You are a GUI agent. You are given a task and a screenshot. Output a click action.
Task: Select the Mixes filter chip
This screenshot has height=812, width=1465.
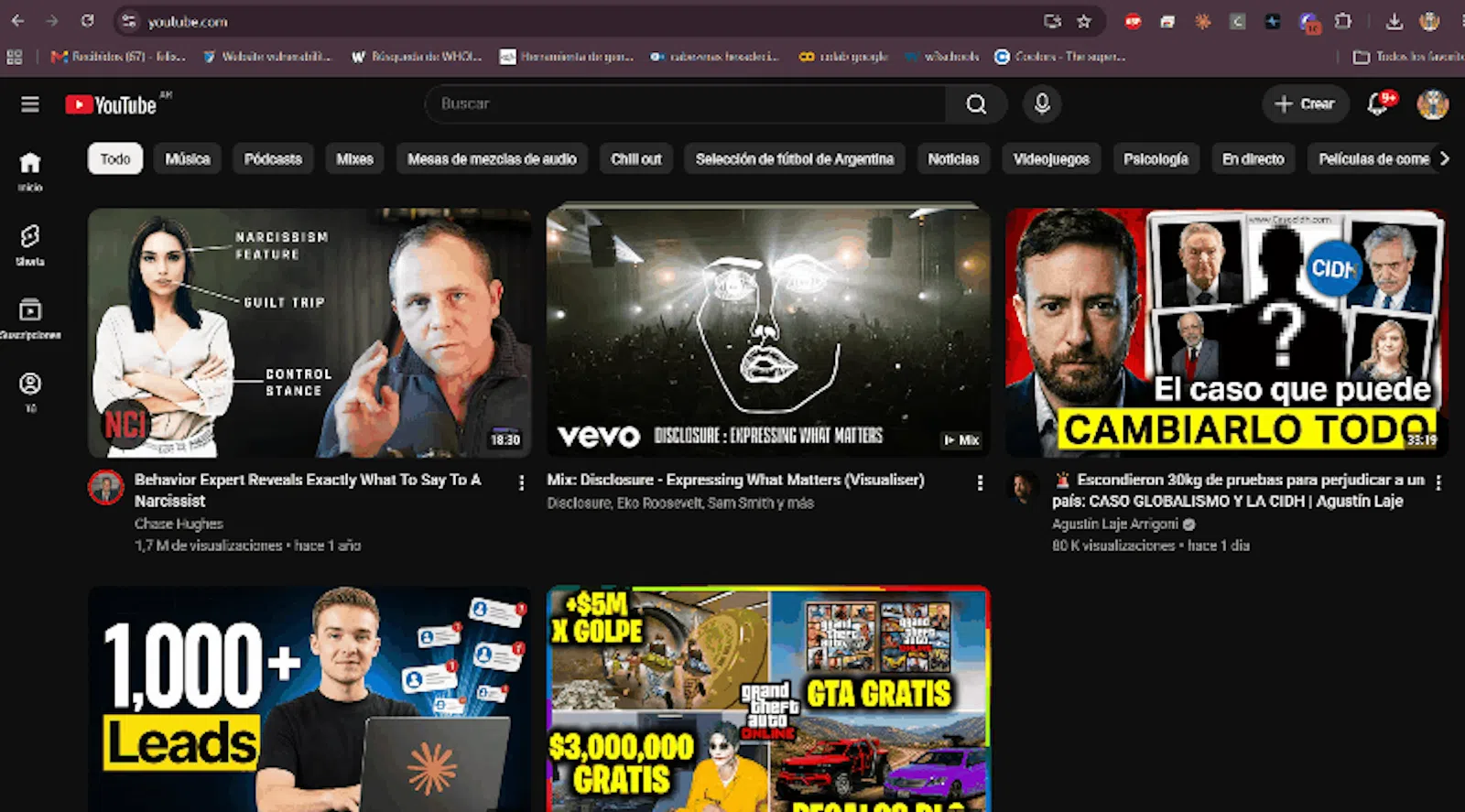[354, 158]
